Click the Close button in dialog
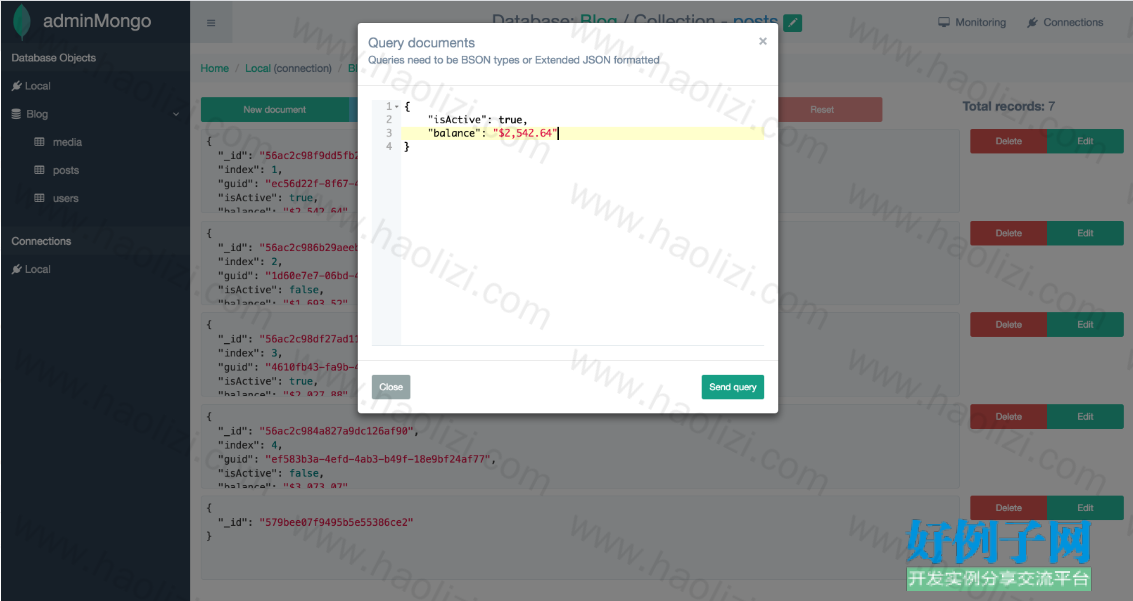Image resolution: width=1133 pixels, height=601 pixels. coord(391,387)
